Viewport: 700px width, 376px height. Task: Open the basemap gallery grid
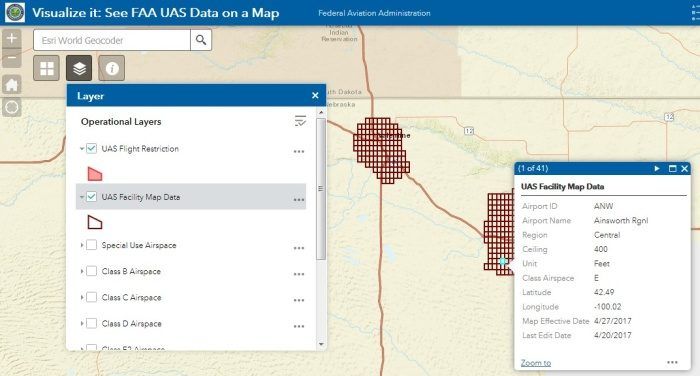click(46, 68)
